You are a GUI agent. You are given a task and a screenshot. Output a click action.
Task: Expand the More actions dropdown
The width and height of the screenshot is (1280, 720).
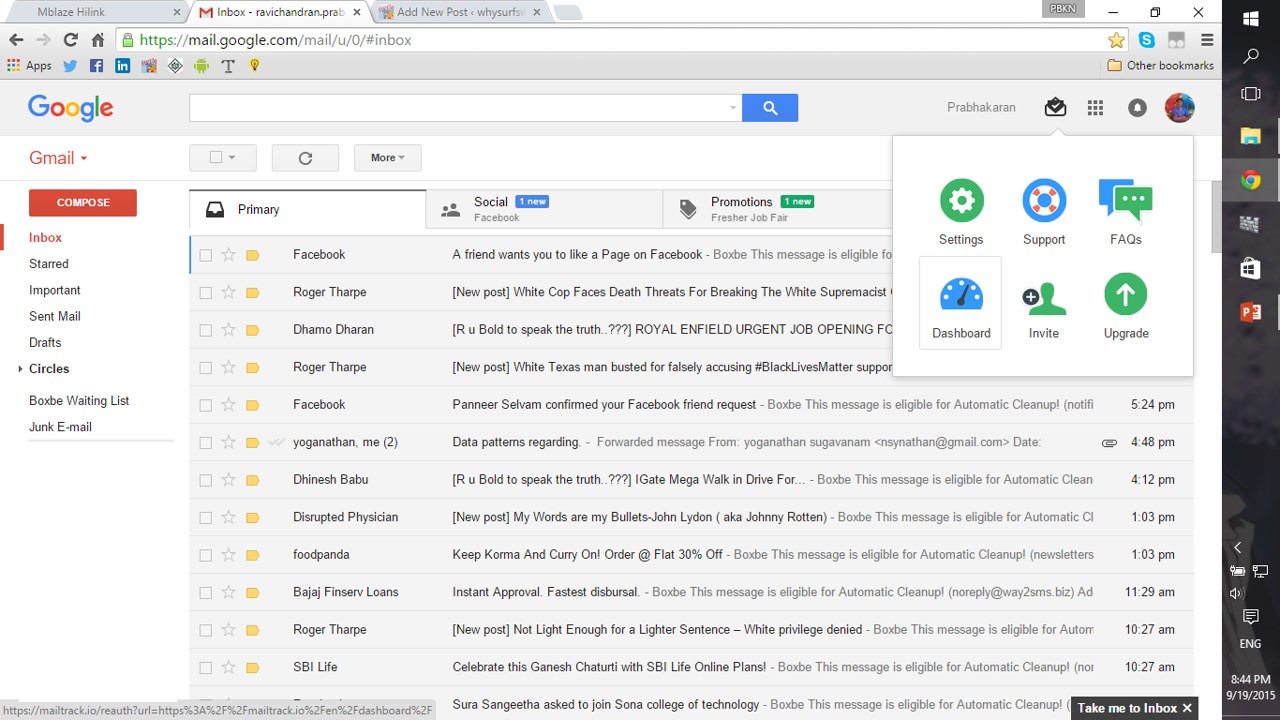click(387, 158)
